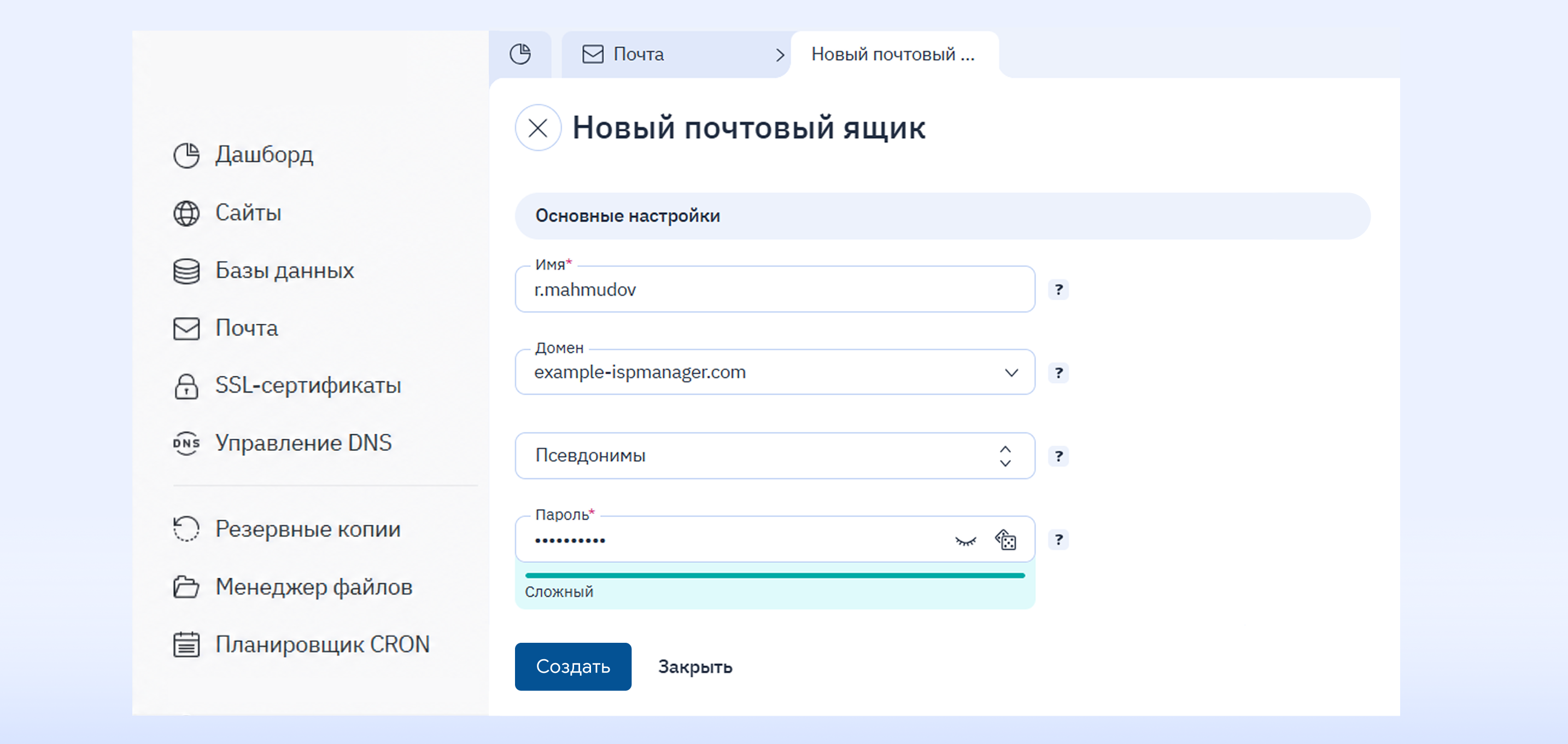
Task: Click the Псевдонимы up-down arrows
Action: pos(1005,456)
